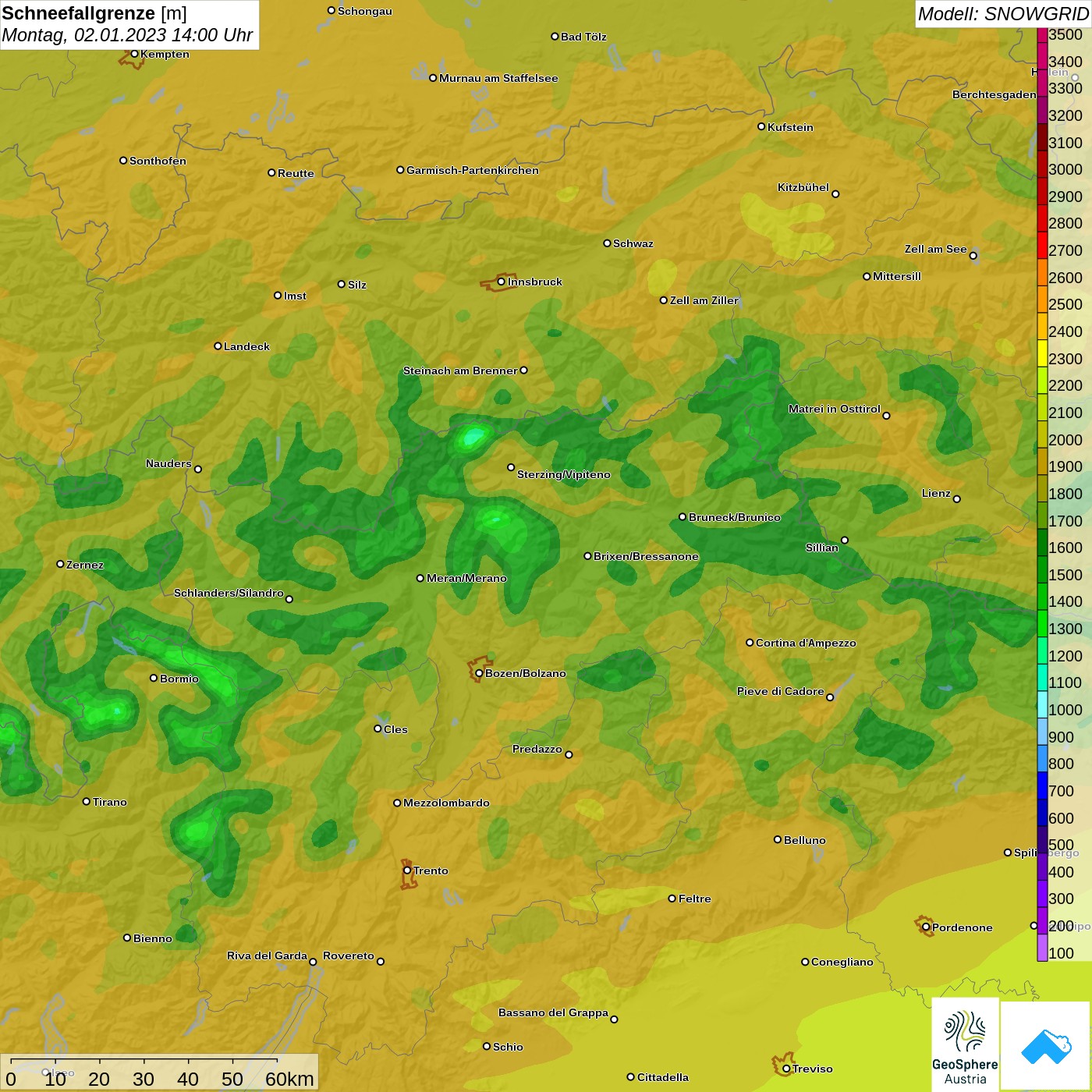This screenshot has height=1092, width=1092.
Task: Click the legend color band between 2600 and 2700
Action: point(1042,271)
